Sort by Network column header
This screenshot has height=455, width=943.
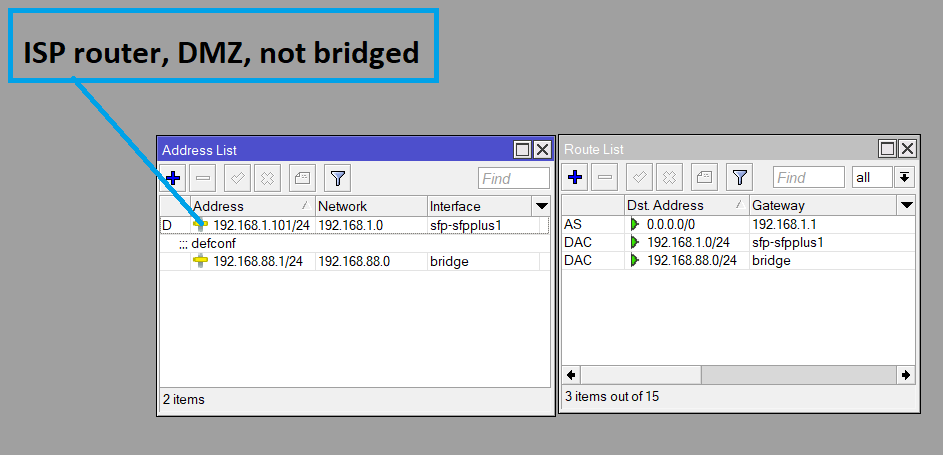(371, 206)
